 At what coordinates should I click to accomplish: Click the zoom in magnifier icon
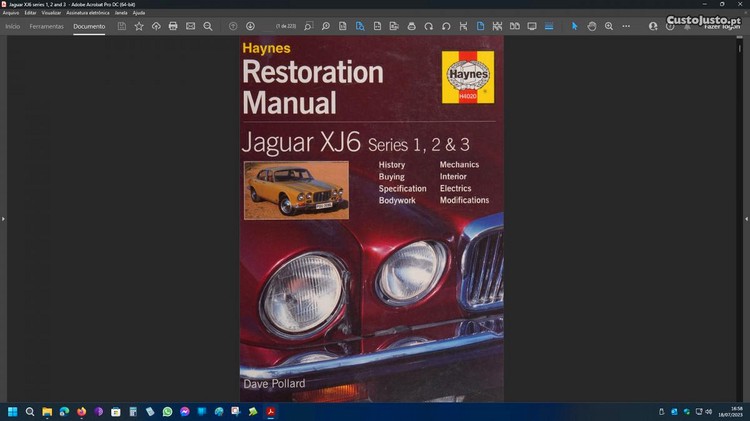(609, 26)
